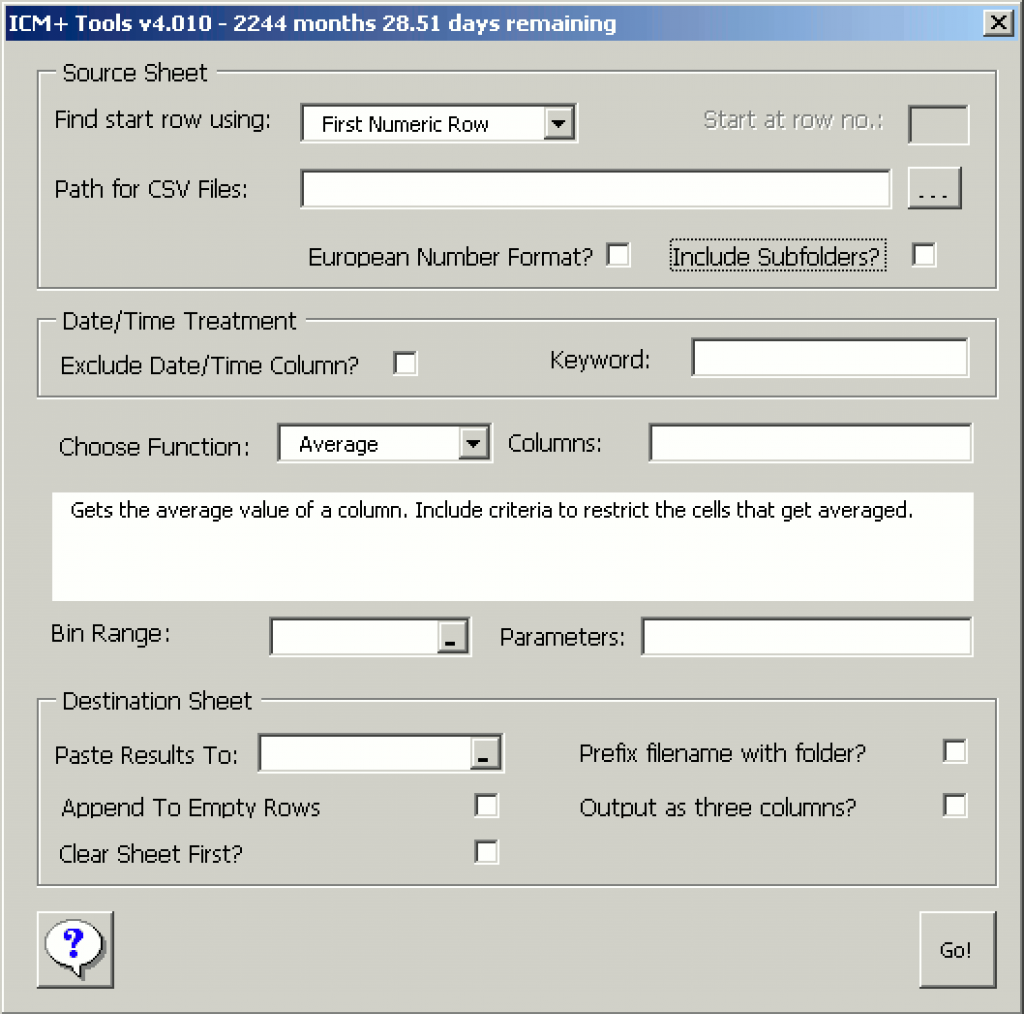
Task: Enable Append To Empty Rows checkbox
Action: tap(486, 806)
